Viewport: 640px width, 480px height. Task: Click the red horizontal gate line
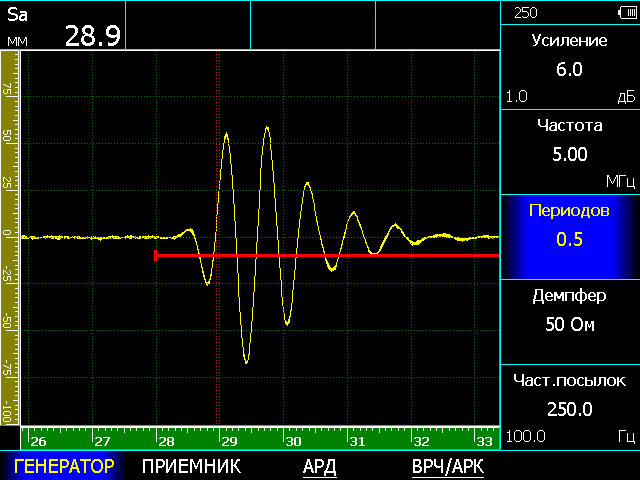tap(330, 256)
